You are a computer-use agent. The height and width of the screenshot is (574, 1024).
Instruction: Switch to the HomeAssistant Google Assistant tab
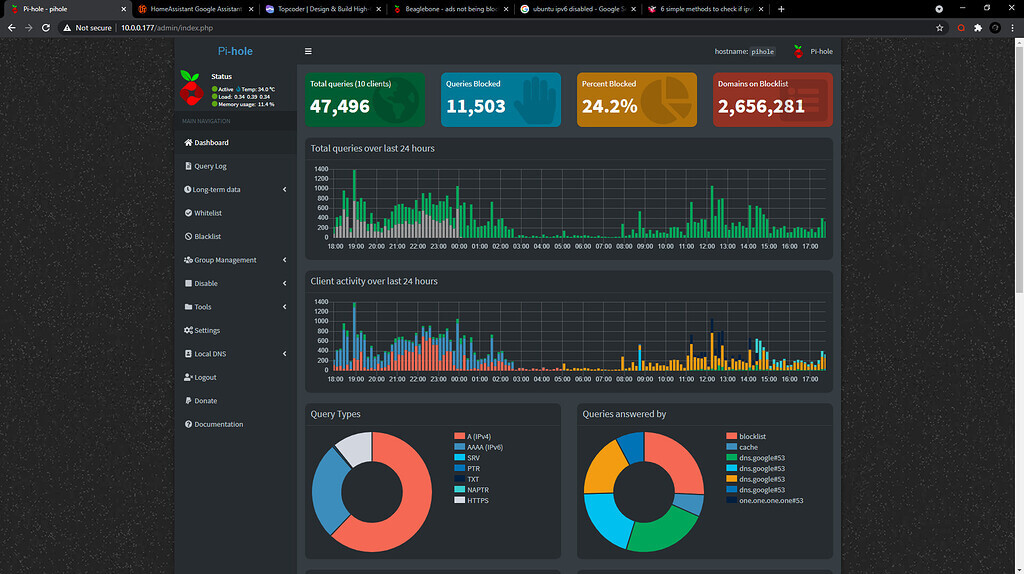coord(194,9)
